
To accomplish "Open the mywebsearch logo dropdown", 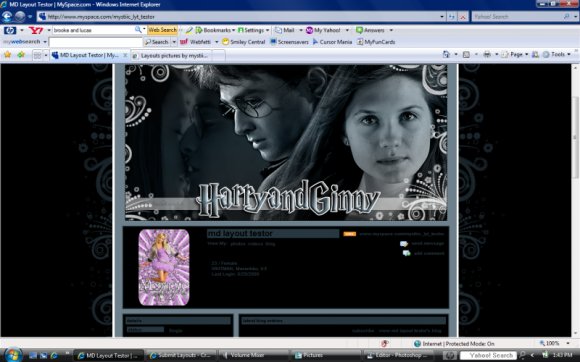I will [45, 42].
